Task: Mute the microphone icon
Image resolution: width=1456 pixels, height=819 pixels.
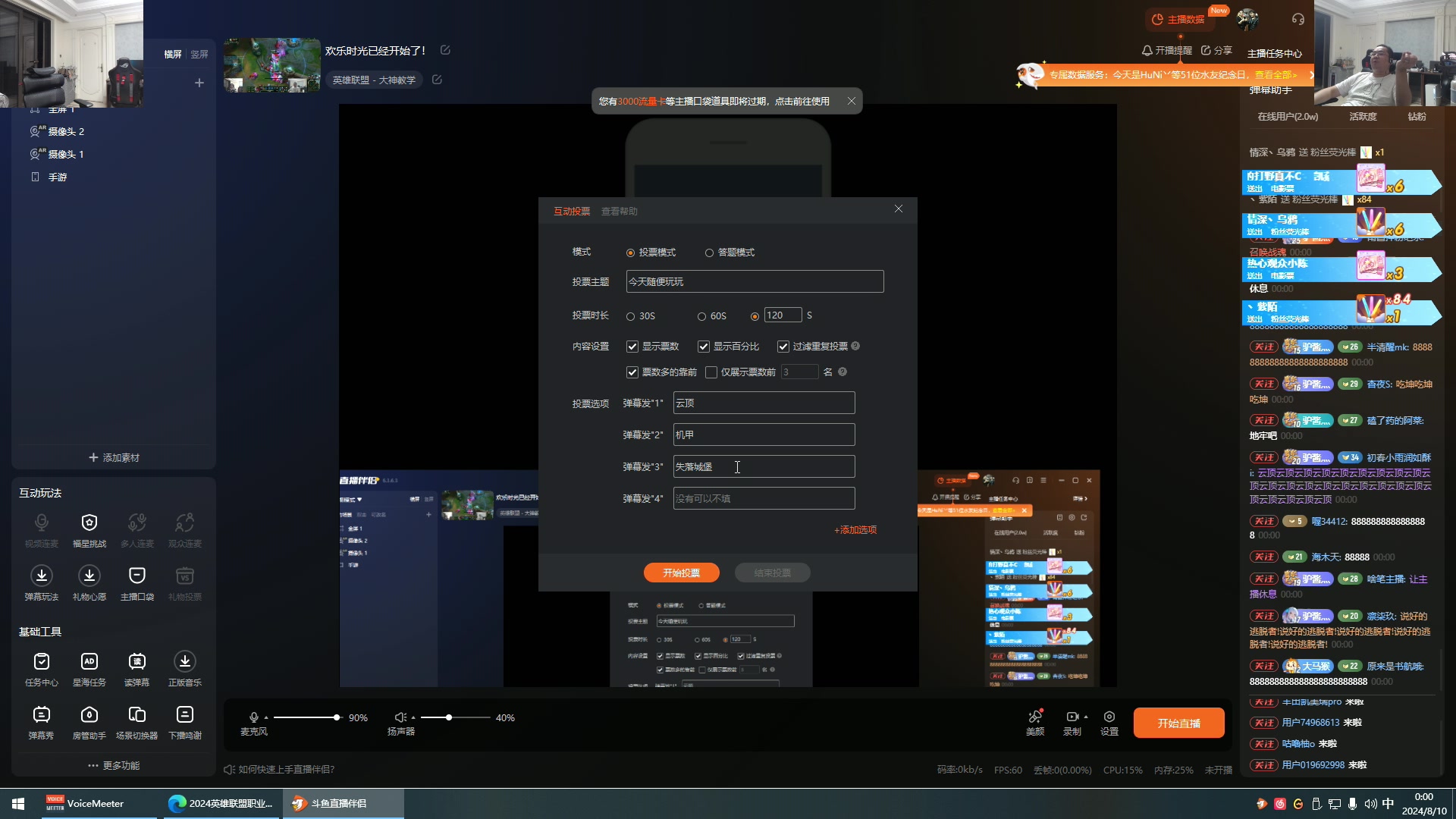Action: click(x=254, y=717)
